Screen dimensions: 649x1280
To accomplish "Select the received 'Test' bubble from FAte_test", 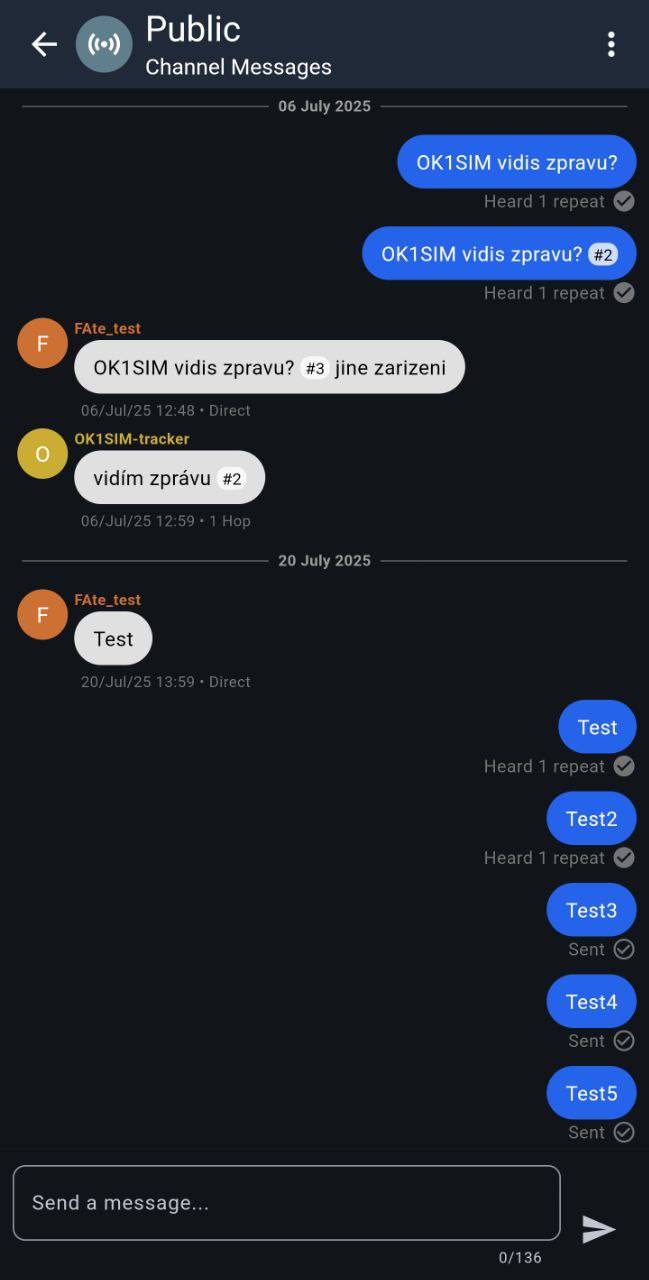I will click(113, 639).
